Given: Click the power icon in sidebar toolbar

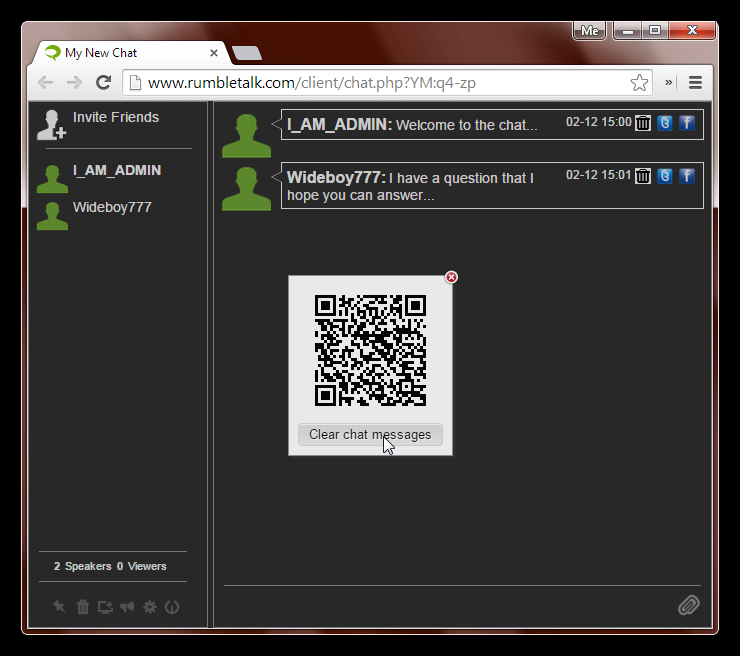Looking at the screenshot, I should [x=172, y=607].
